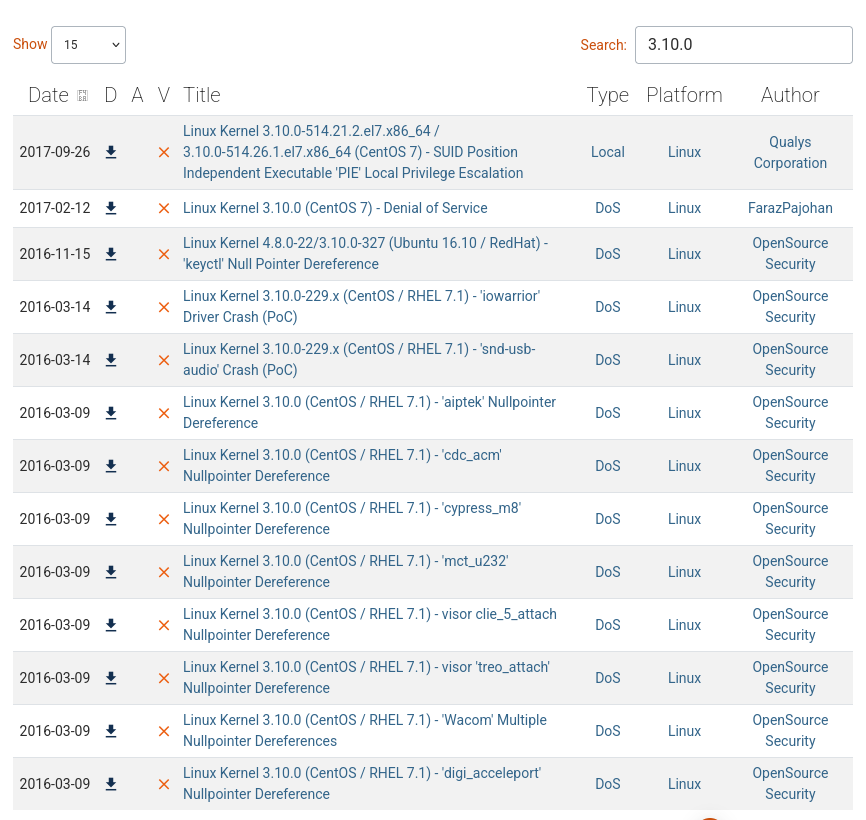Focus the Search field containing 3.10.0
Image resolution: width=866 pixels, height=820 pixels.
pos(743,45)
